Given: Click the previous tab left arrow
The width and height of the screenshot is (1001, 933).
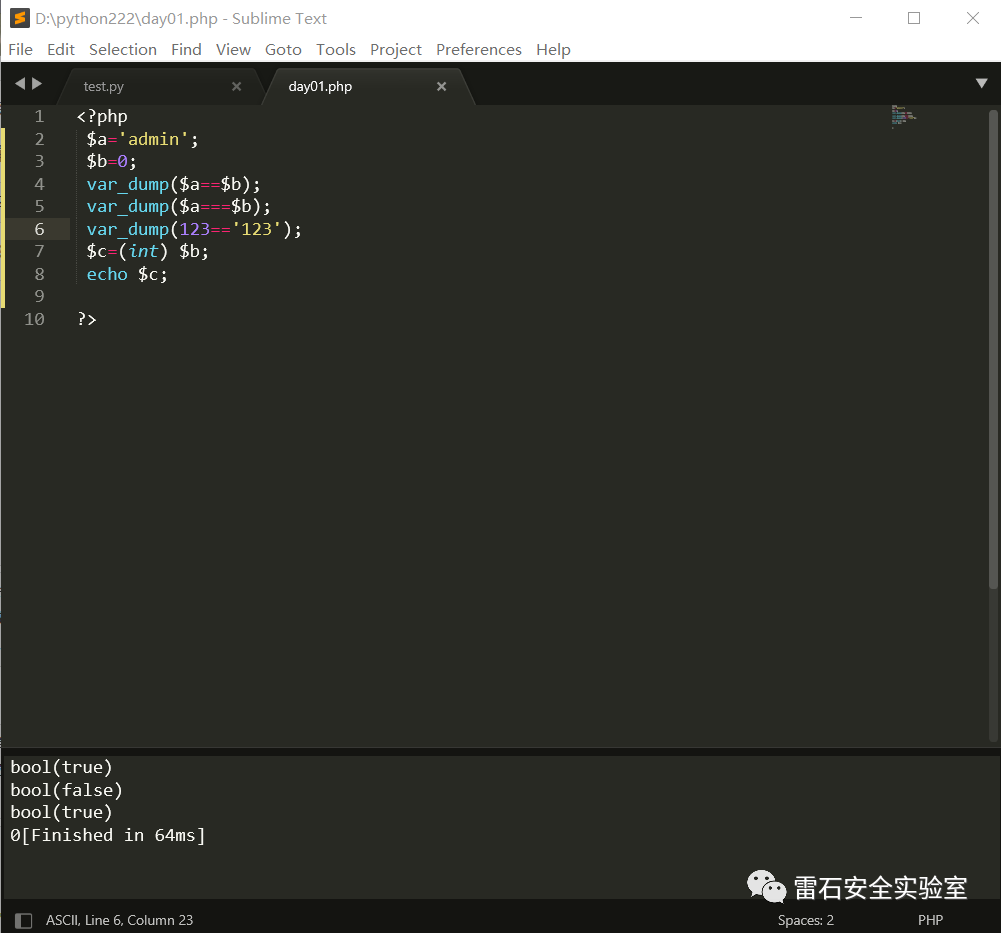Looking at the screenshot, I should pos(19,84).
